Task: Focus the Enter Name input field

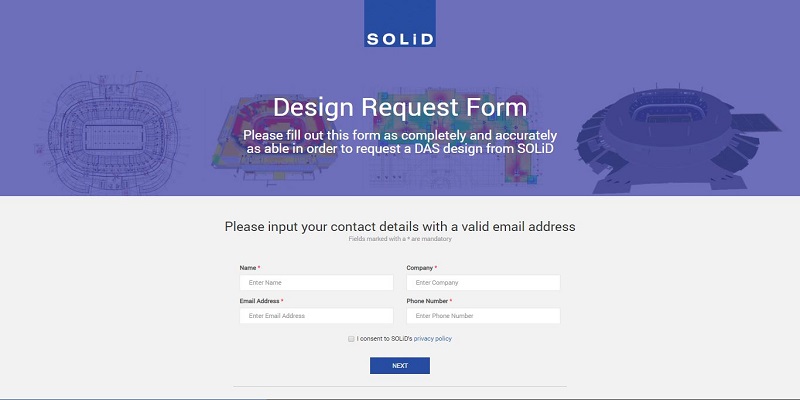Action: 316,283
